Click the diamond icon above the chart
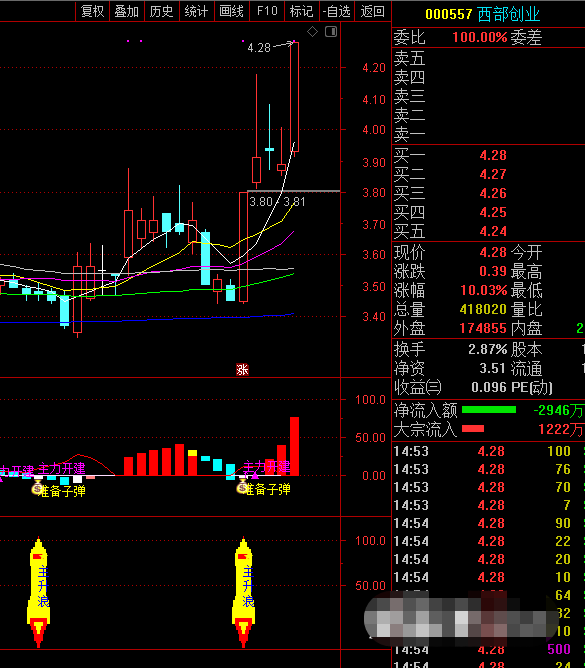585x668 pixels. click(x=312, y=32)
